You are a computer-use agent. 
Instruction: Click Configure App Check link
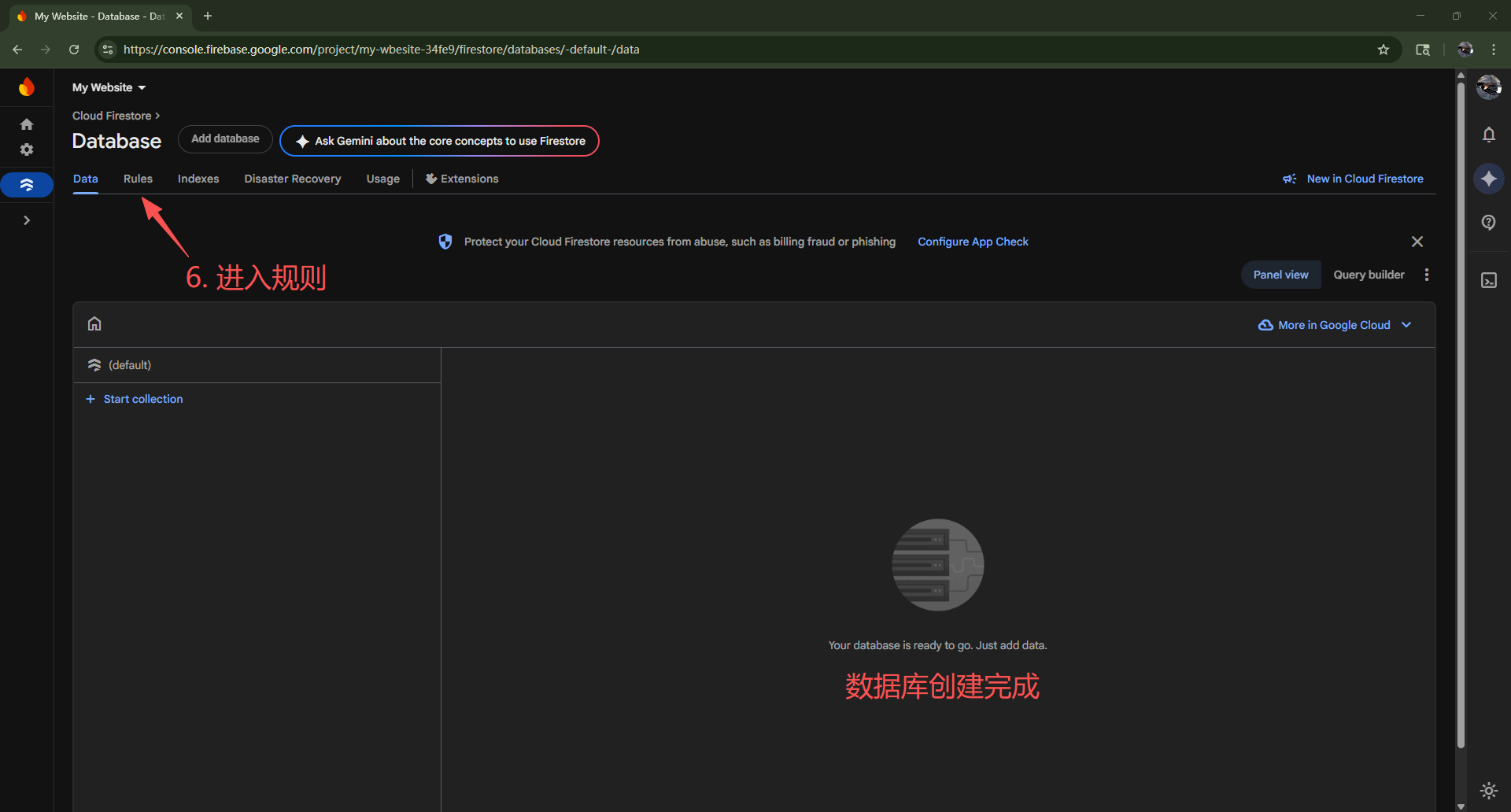coord(973,242)
